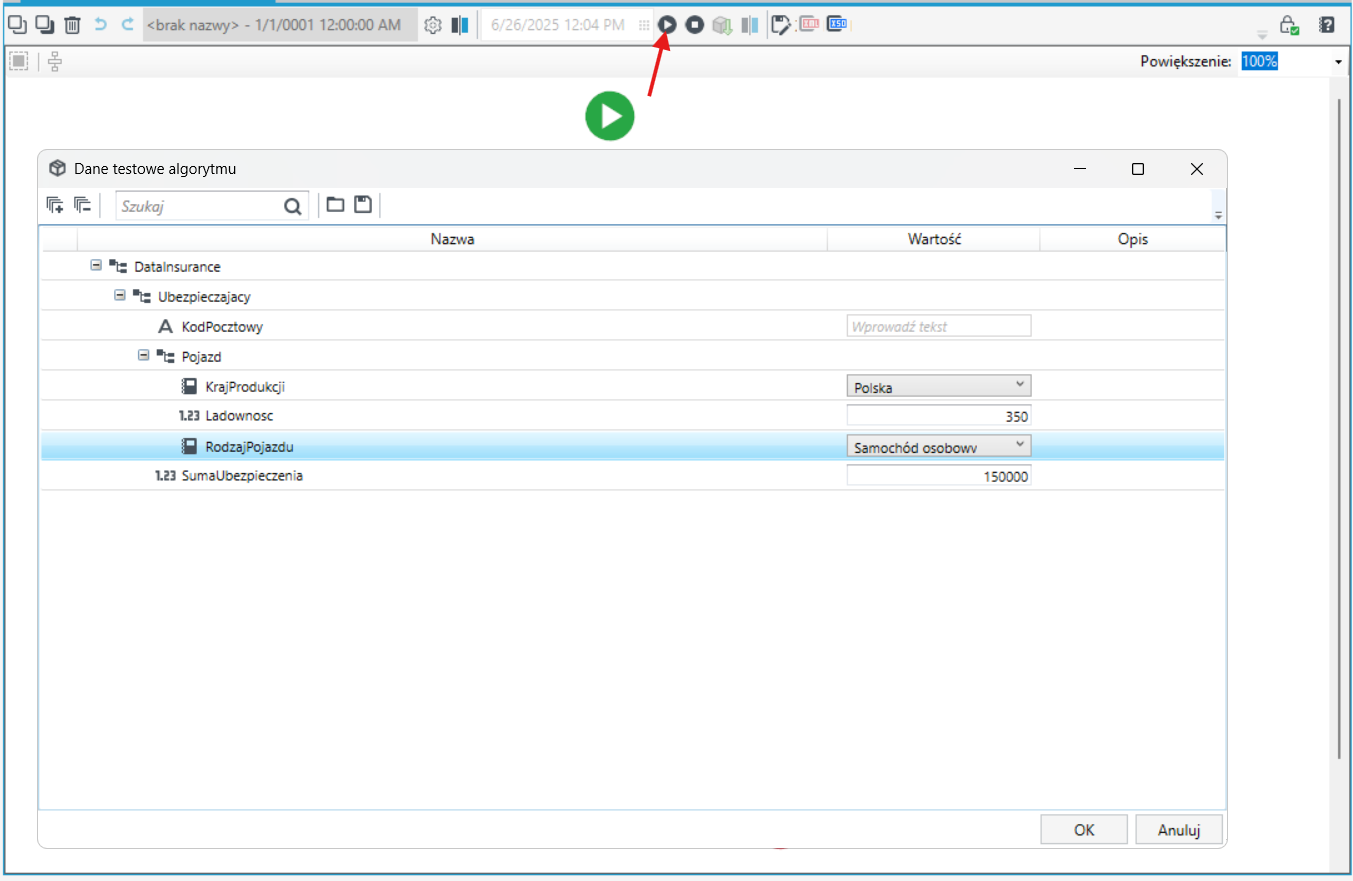Click the lock icon with green check
The width and height of the screenshot is (1353, 881).
[x=1290, y=25]
